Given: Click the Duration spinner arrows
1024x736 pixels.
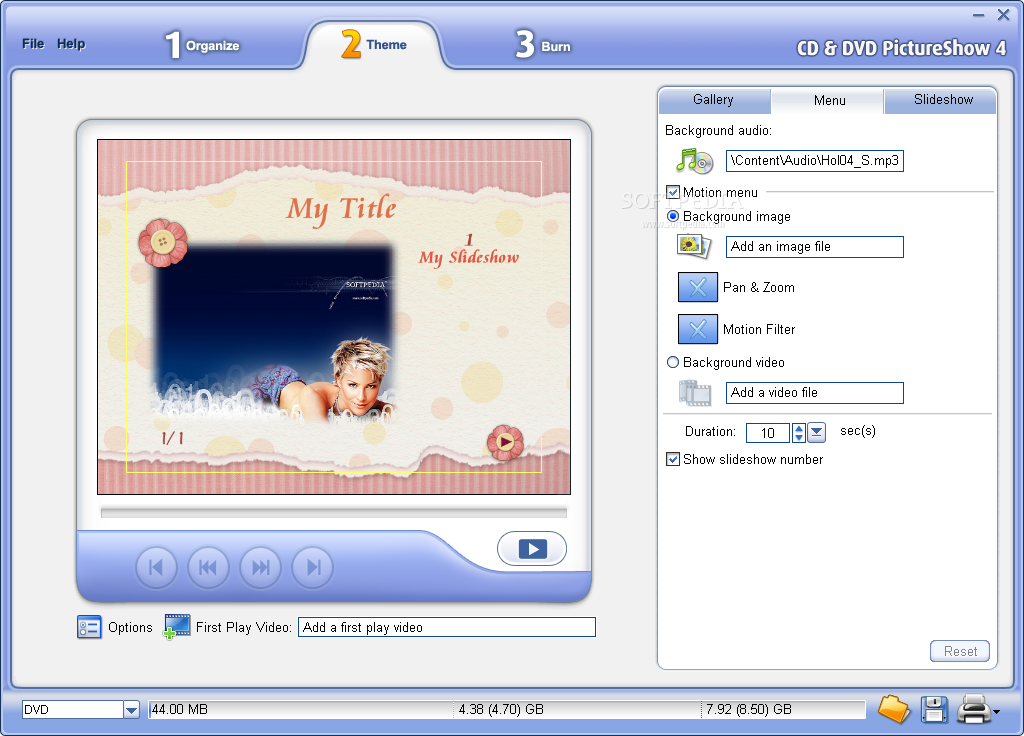Looking at the screenshot, I should pos(799,432).
